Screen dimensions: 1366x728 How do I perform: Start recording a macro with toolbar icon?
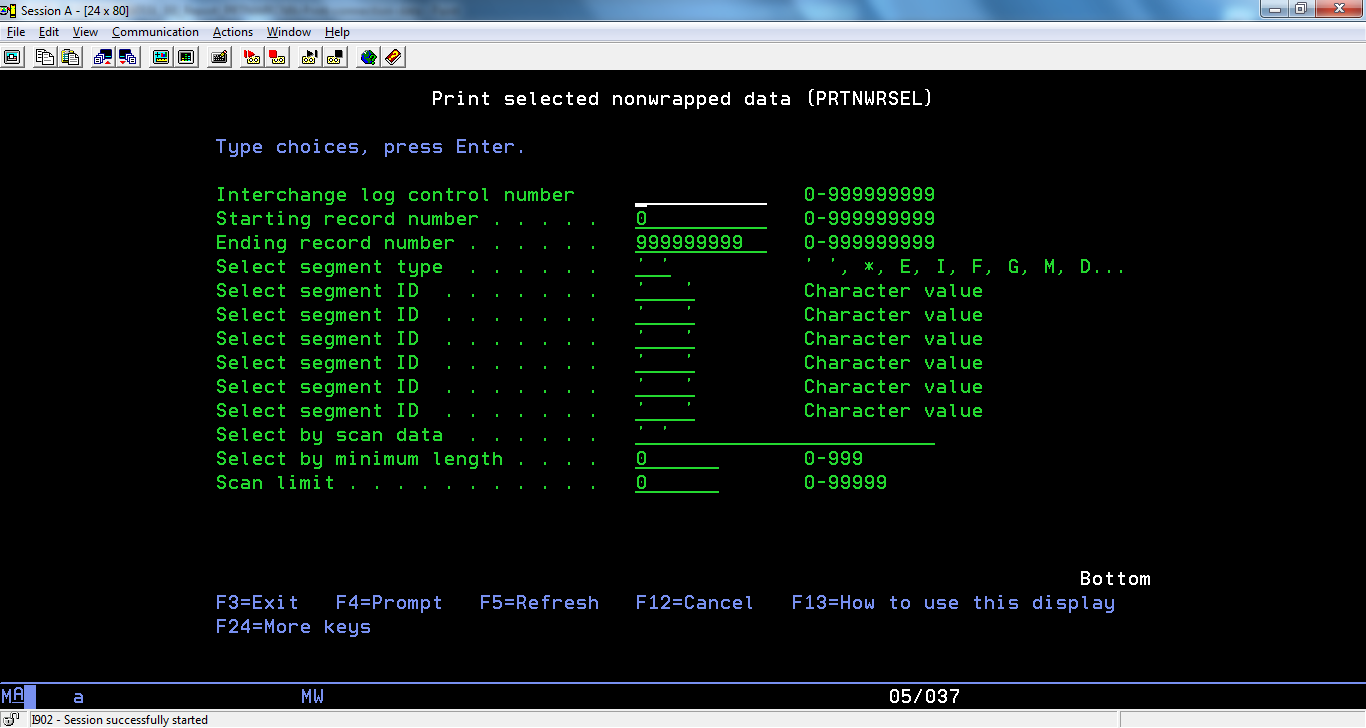(x=252, y=57)
